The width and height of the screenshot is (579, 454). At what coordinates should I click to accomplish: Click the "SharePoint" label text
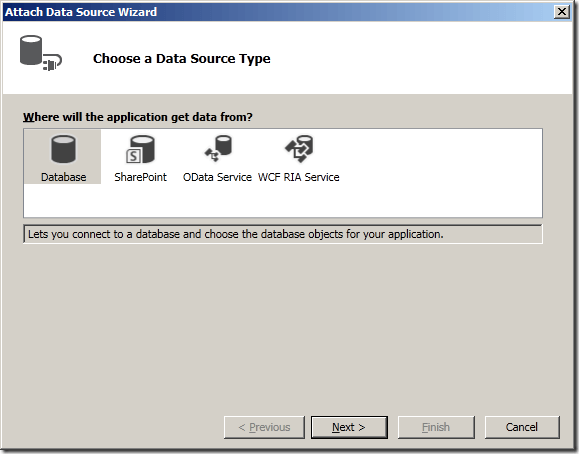coord(140,177)
